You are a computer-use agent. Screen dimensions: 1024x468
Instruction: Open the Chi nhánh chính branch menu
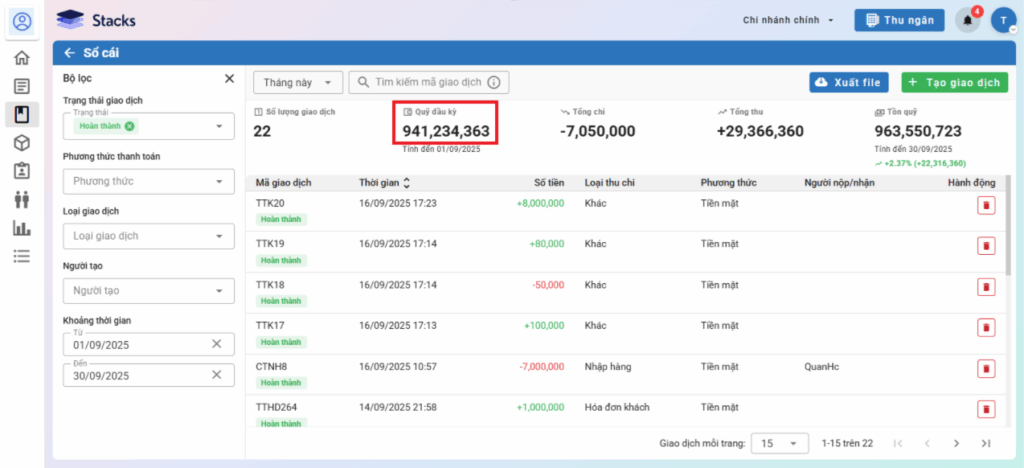[794, 20]
